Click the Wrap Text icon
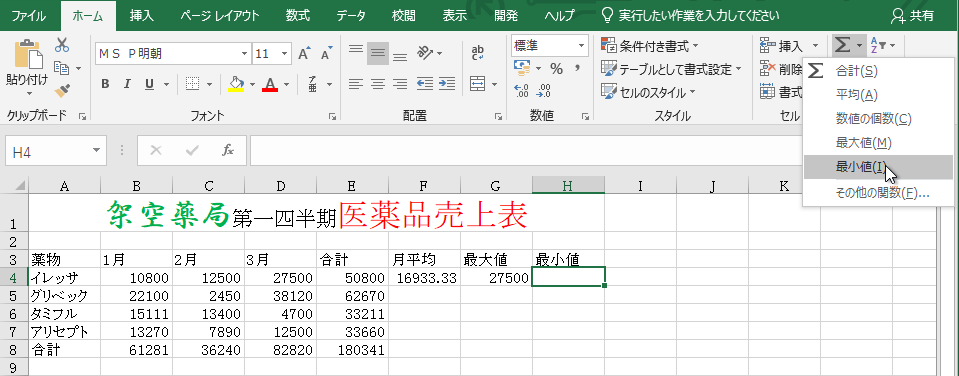 click(478, 53)
